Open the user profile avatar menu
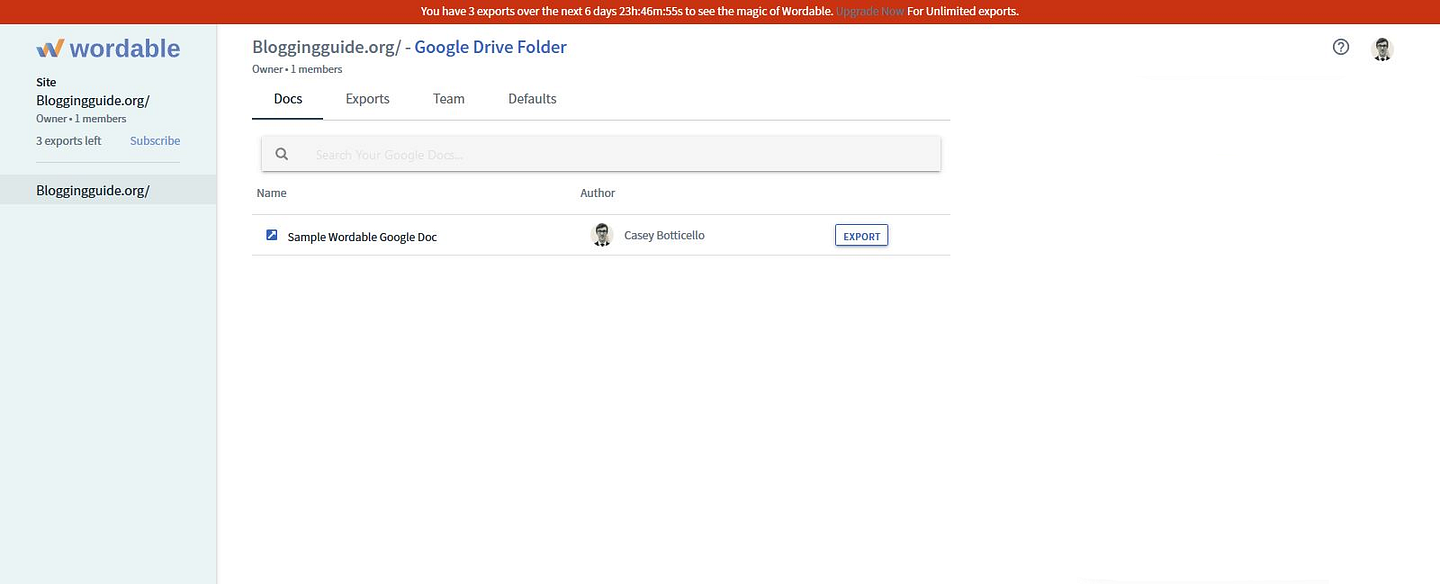The height and width of the screenshot is (584, 1440). pyautogui.click(x=1382, y=49)
